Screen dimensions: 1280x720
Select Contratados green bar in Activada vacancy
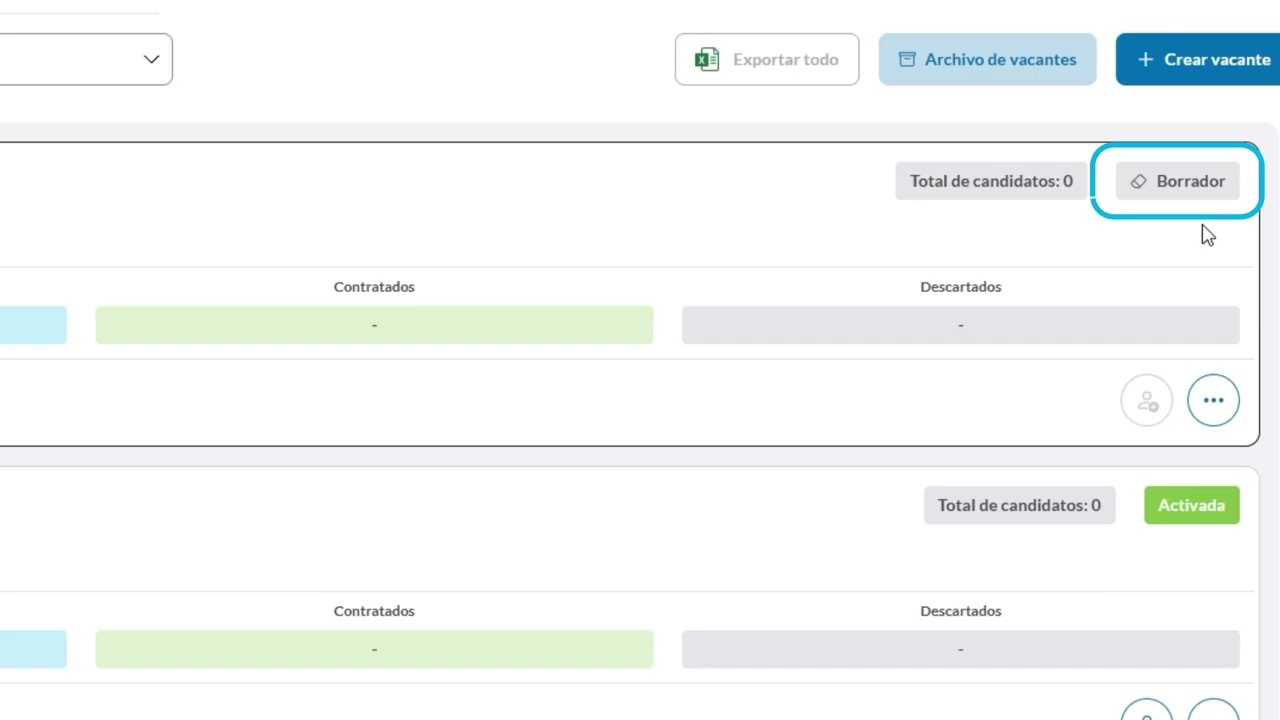click(374, 649)
